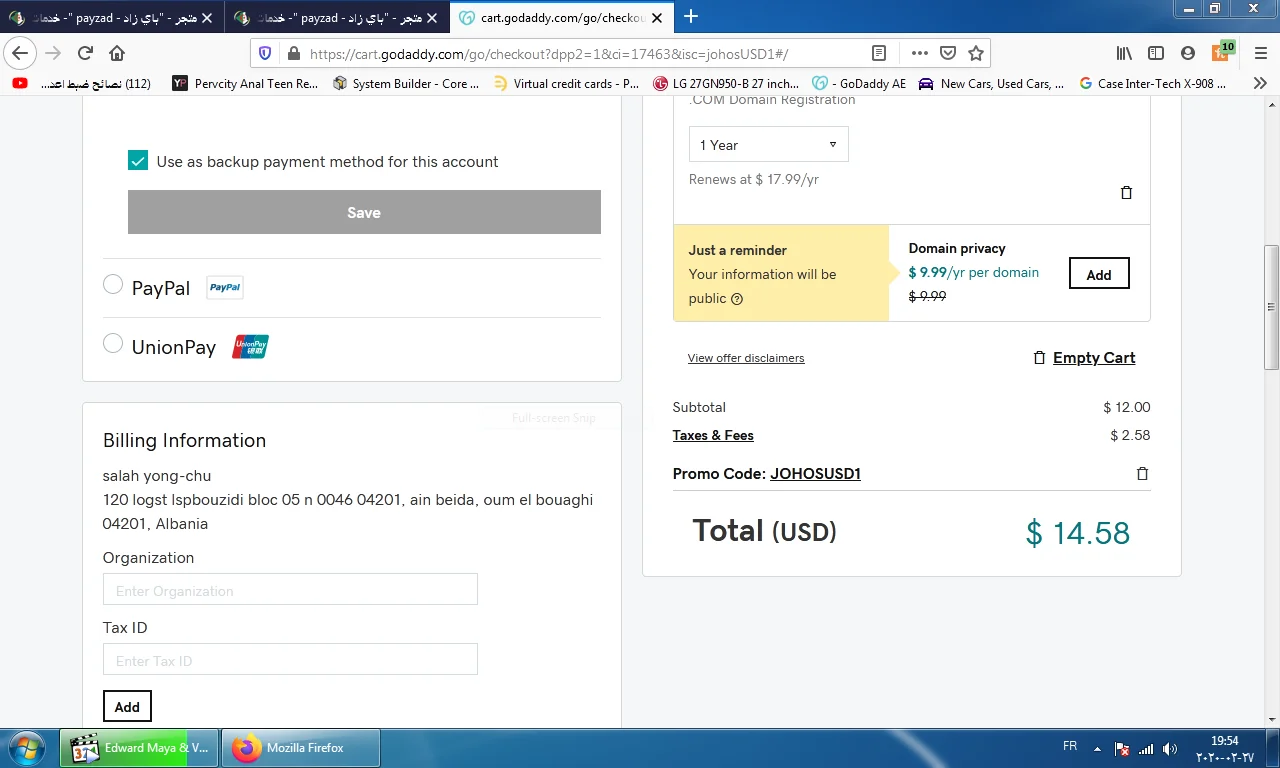Remove promo code JOHOSUSD1 trash icon
This screenshot has width=1280, height=768.
[x=1142, y=474]
